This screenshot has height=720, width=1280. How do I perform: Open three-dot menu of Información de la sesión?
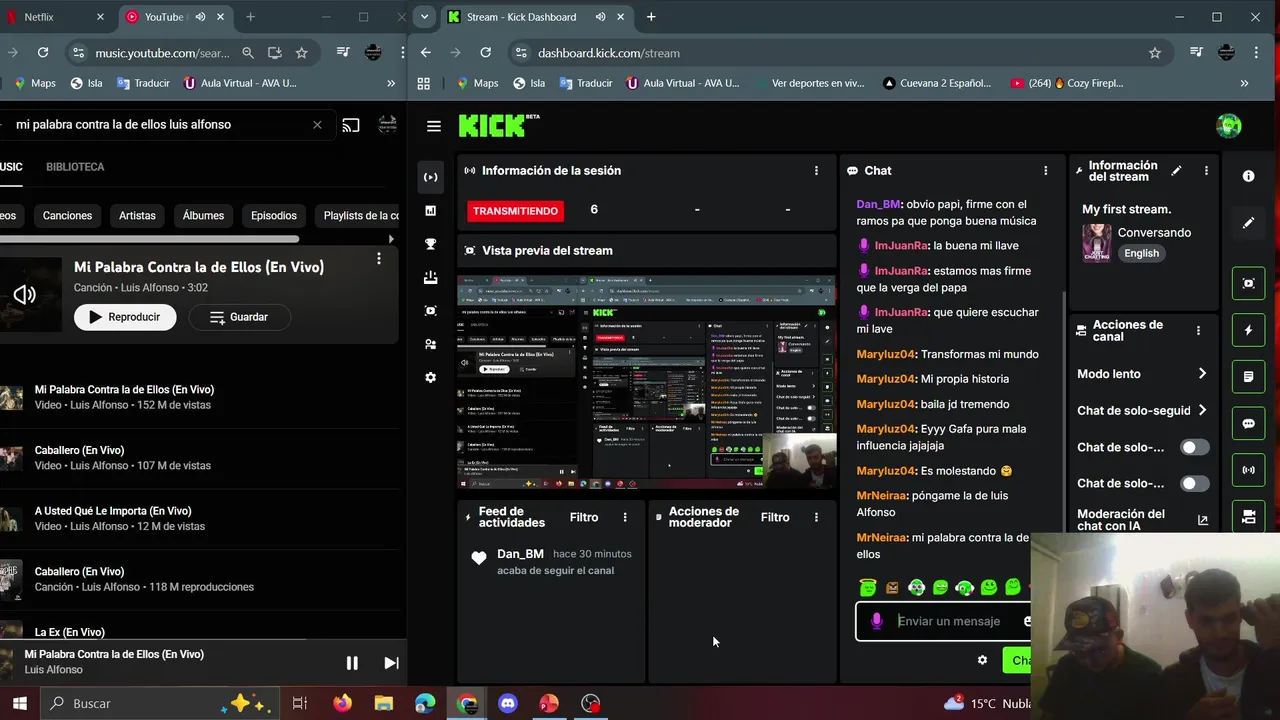point(816,171)
